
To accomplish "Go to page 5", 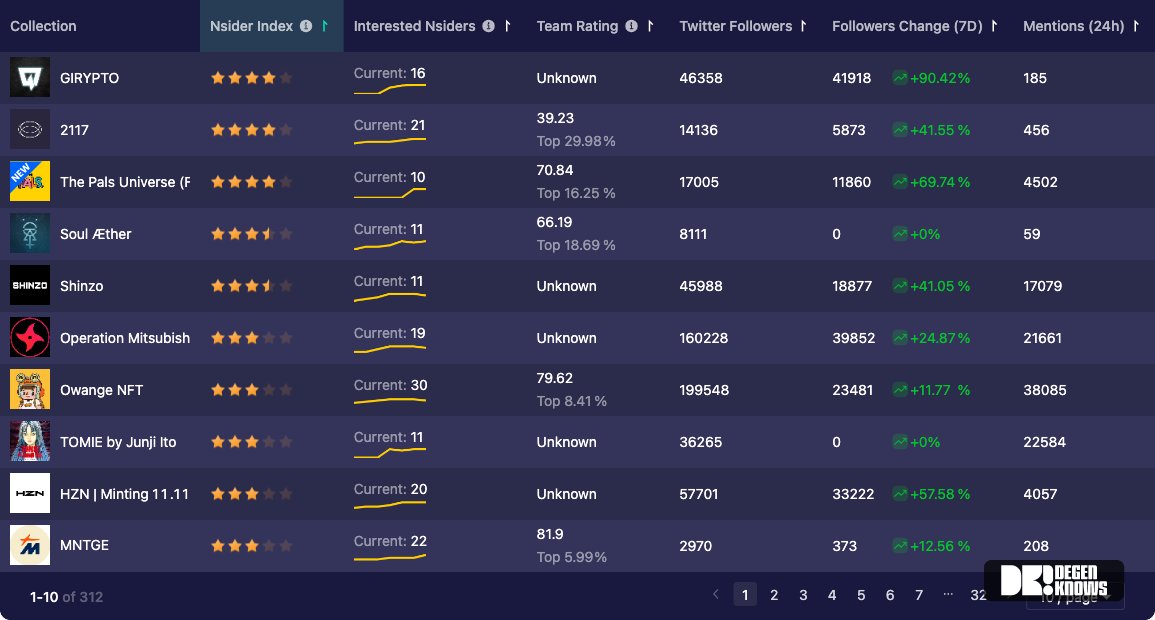I will pyautogui.click(x=860, y=595).
